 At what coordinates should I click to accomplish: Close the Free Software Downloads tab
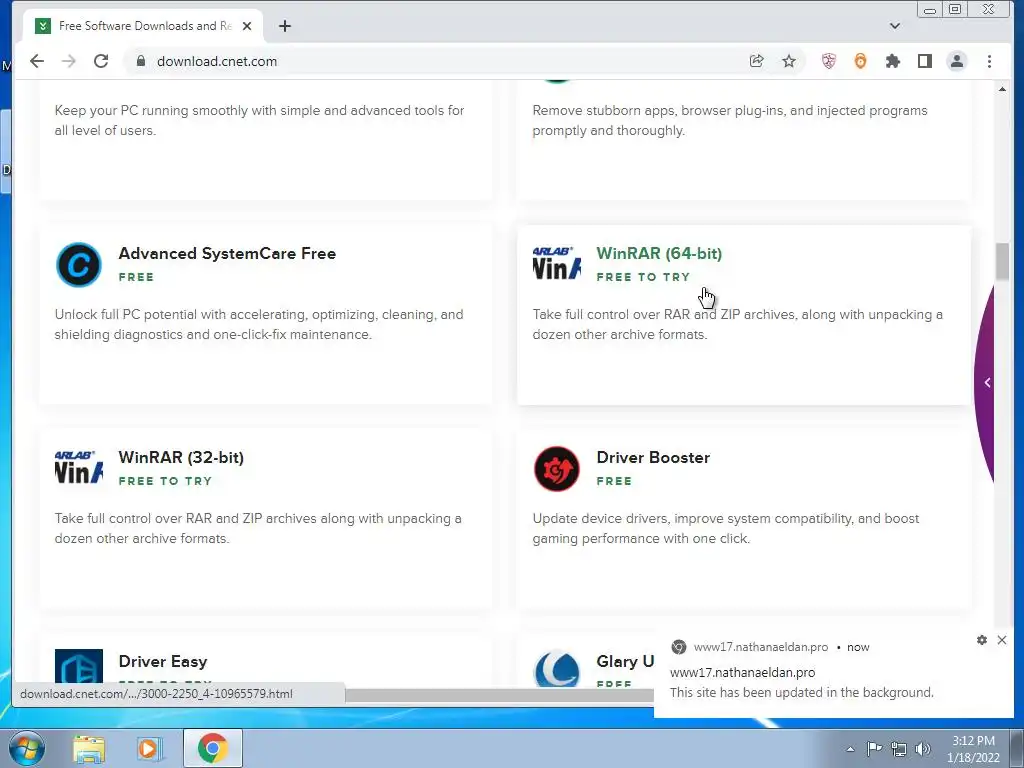247,26
